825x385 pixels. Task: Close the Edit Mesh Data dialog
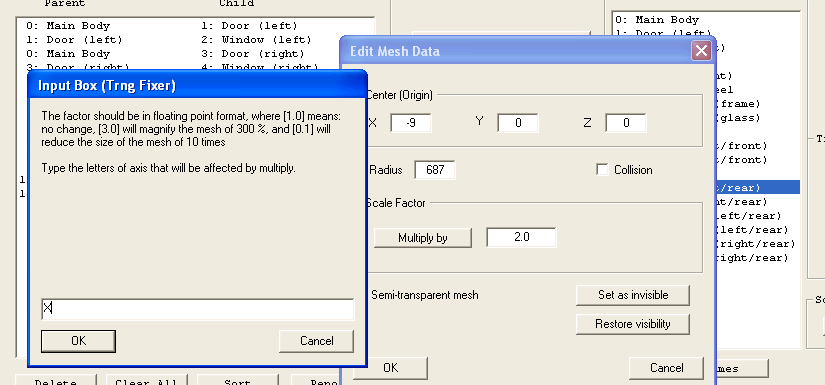coord(701,51)
